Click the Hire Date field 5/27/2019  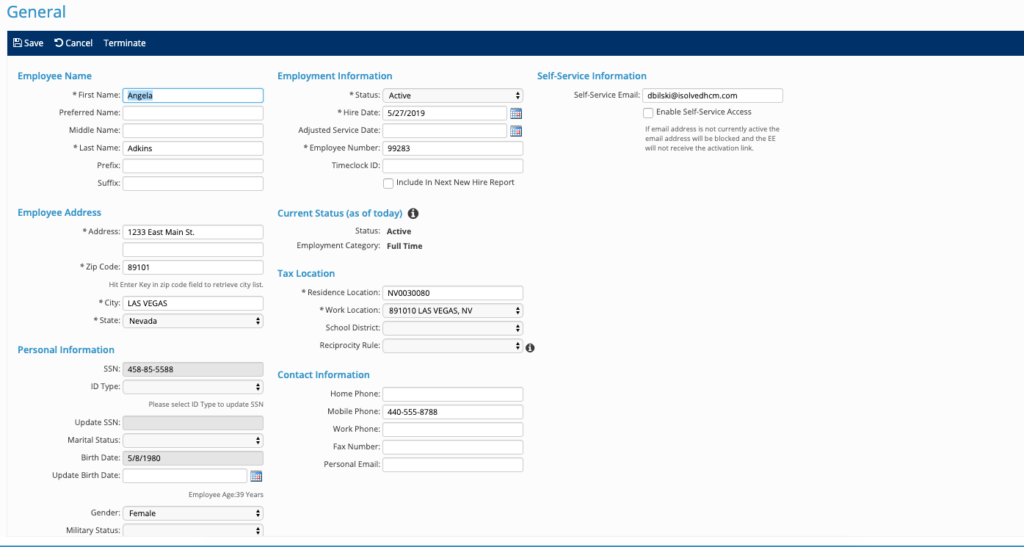tap(445, 113)
